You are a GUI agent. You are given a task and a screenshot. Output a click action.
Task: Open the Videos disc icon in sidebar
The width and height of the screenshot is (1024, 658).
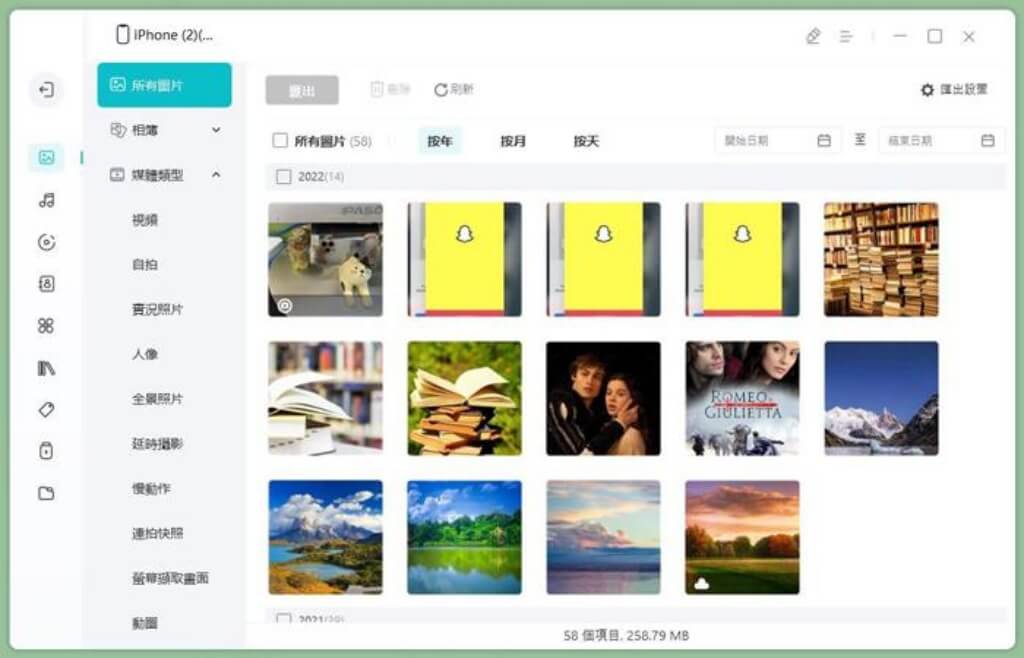pos(46,242)
